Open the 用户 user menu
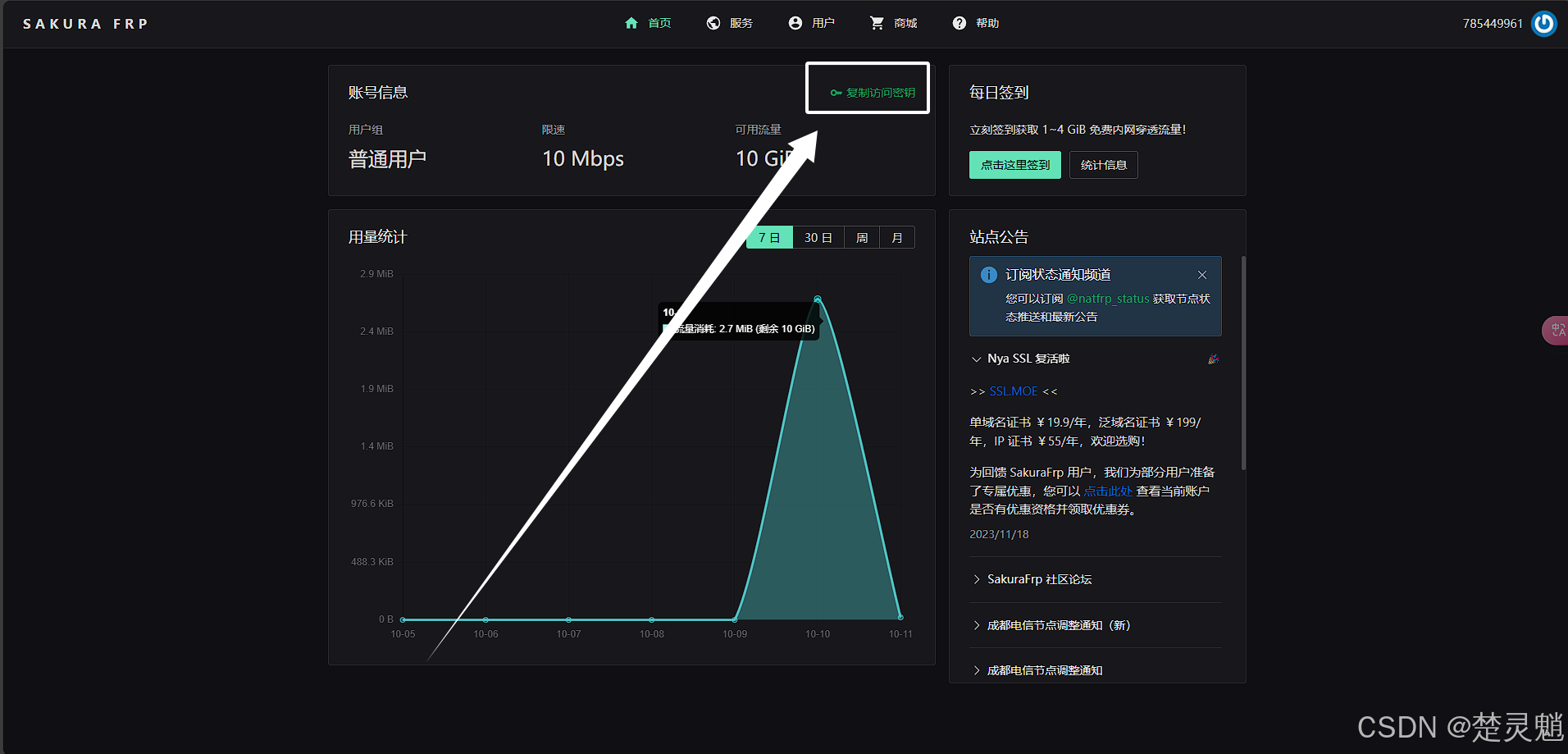The image size is (1568, 754). tap(812, 23)
